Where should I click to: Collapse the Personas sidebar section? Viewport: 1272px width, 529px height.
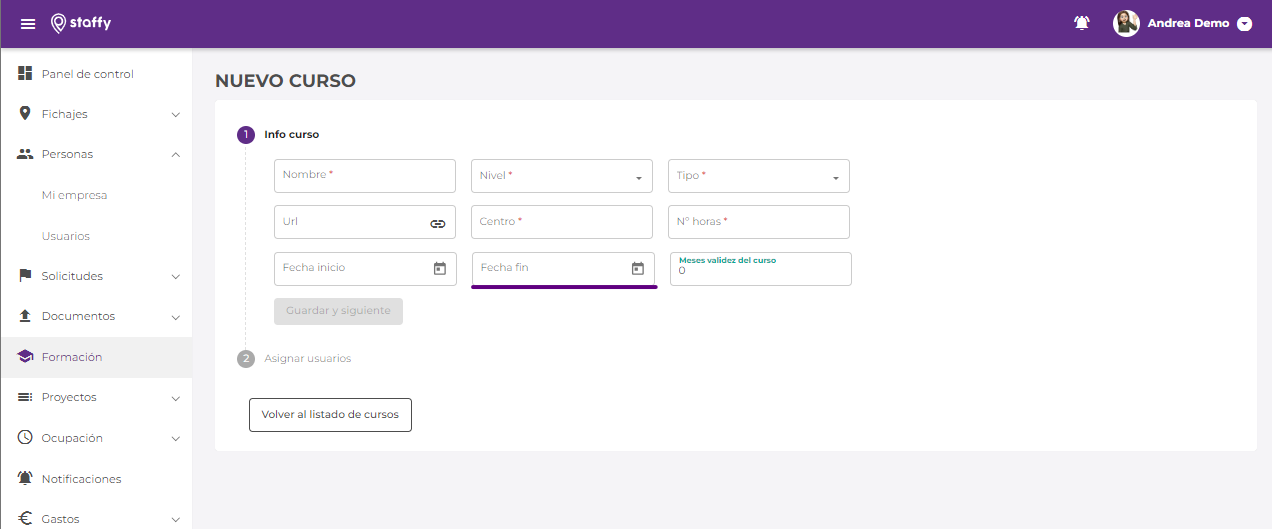tap(175, 155)
